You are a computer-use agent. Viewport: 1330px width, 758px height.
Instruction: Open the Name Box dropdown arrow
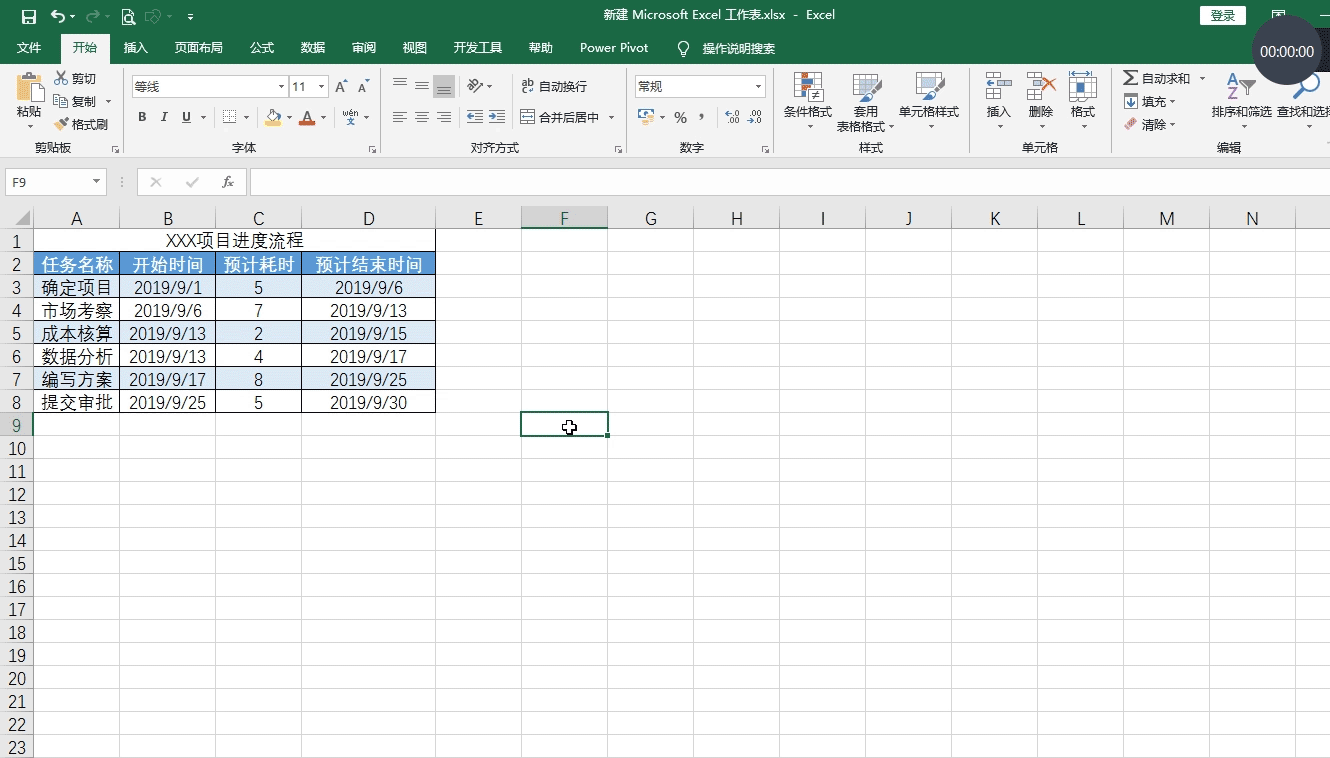97,182
